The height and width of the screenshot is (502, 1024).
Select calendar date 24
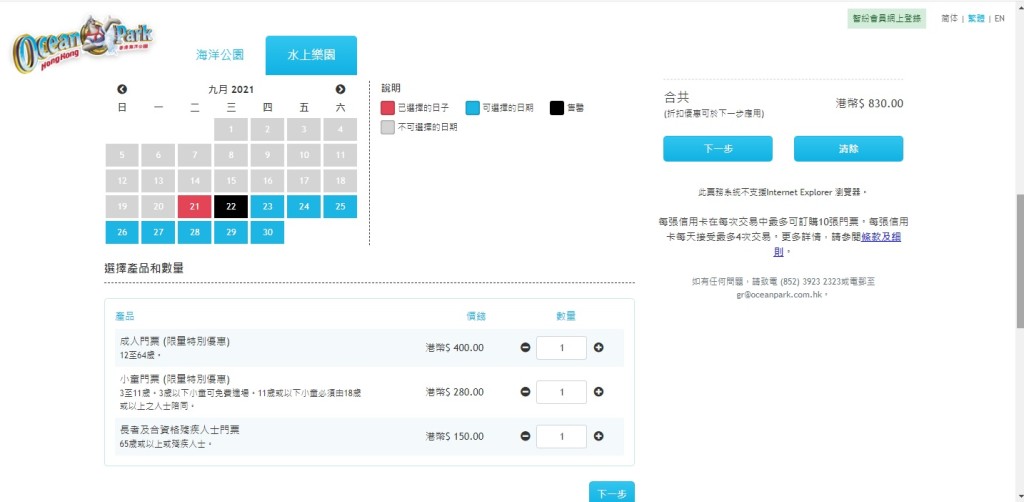tap(304, 206)
